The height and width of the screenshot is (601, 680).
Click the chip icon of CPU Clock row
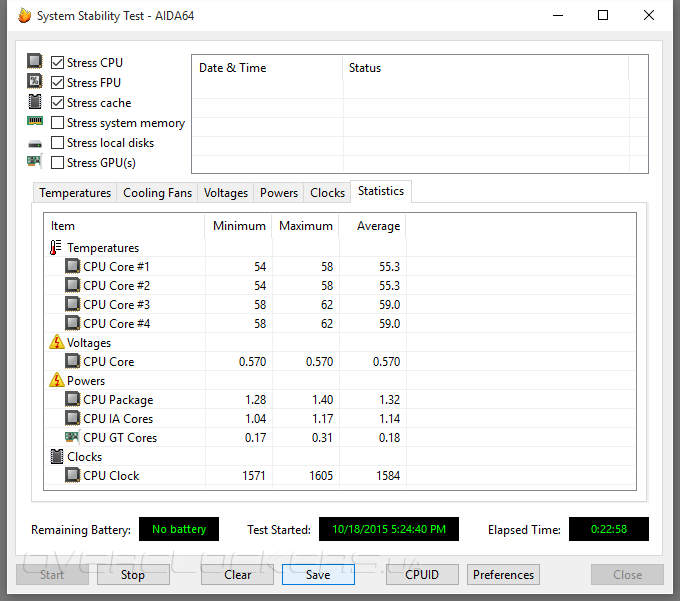(x=72, y=475)
